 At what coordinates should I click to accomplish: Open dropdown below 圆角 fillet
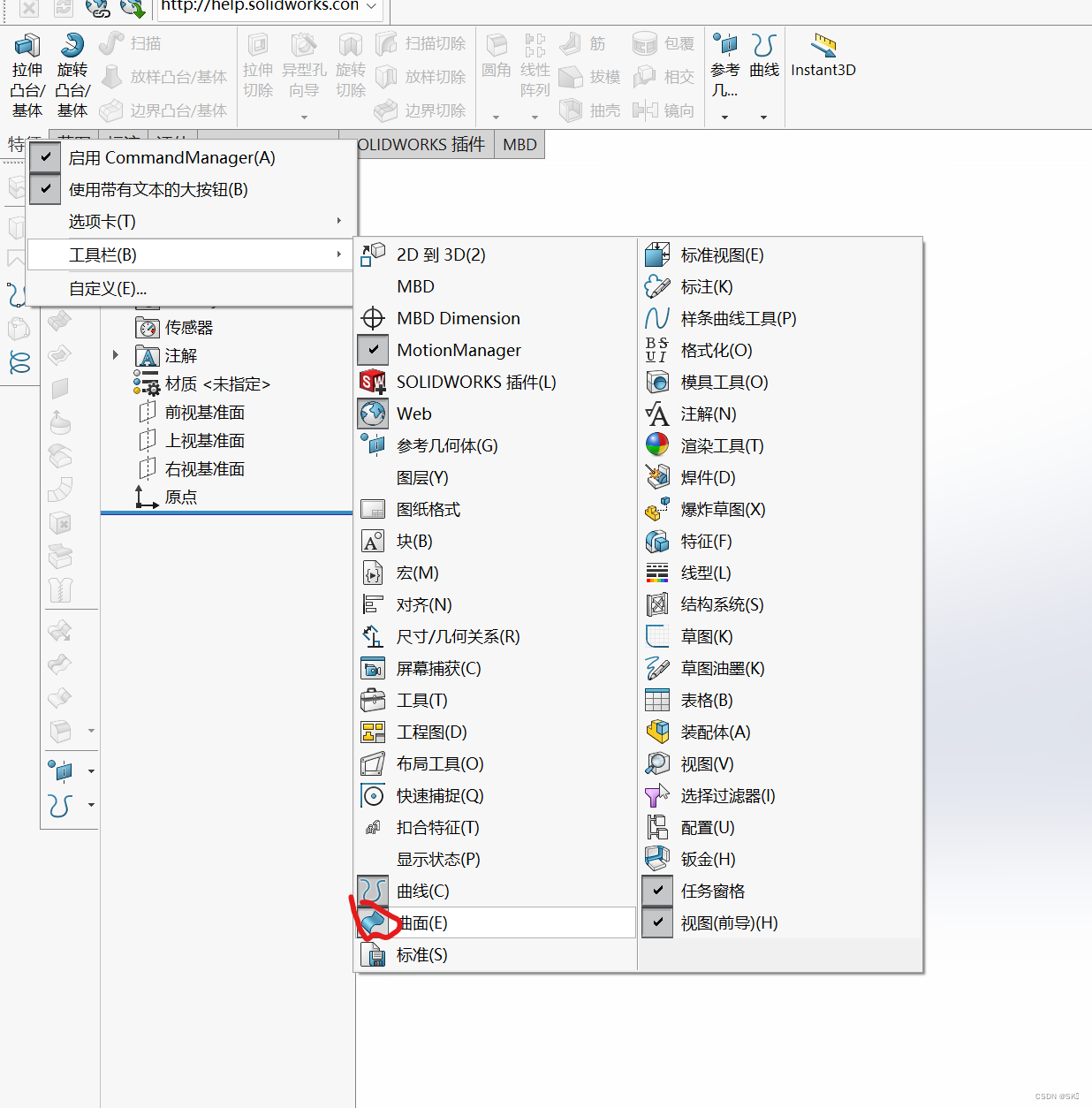496,117
